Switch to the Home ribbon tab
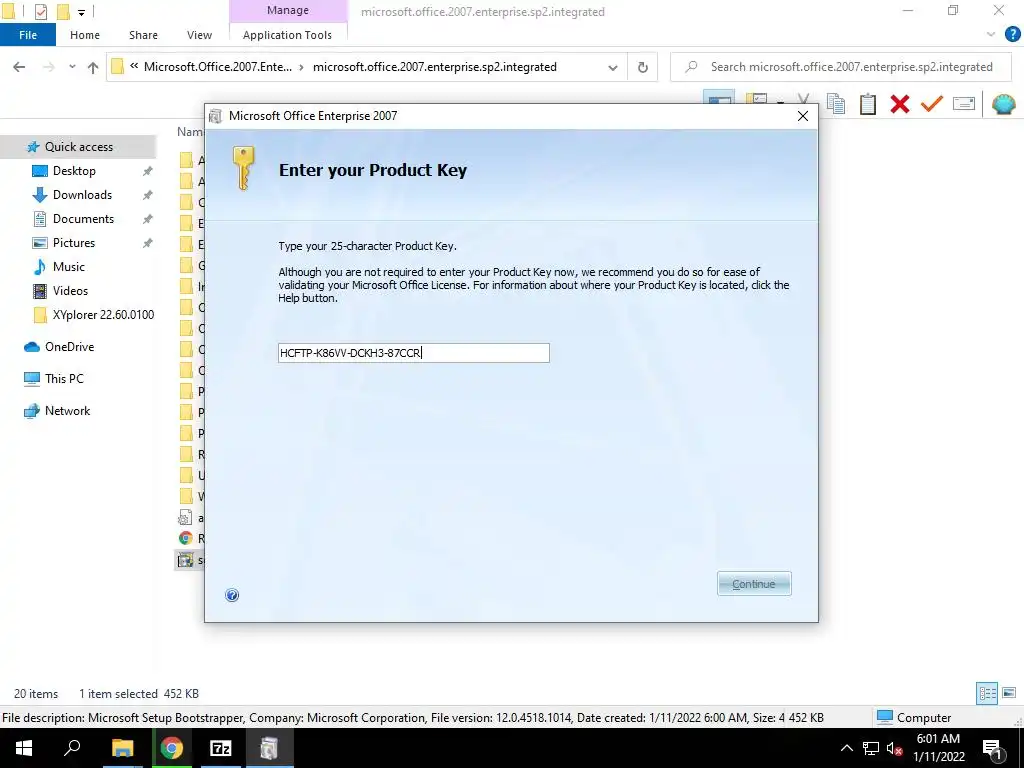 [85, 35]
